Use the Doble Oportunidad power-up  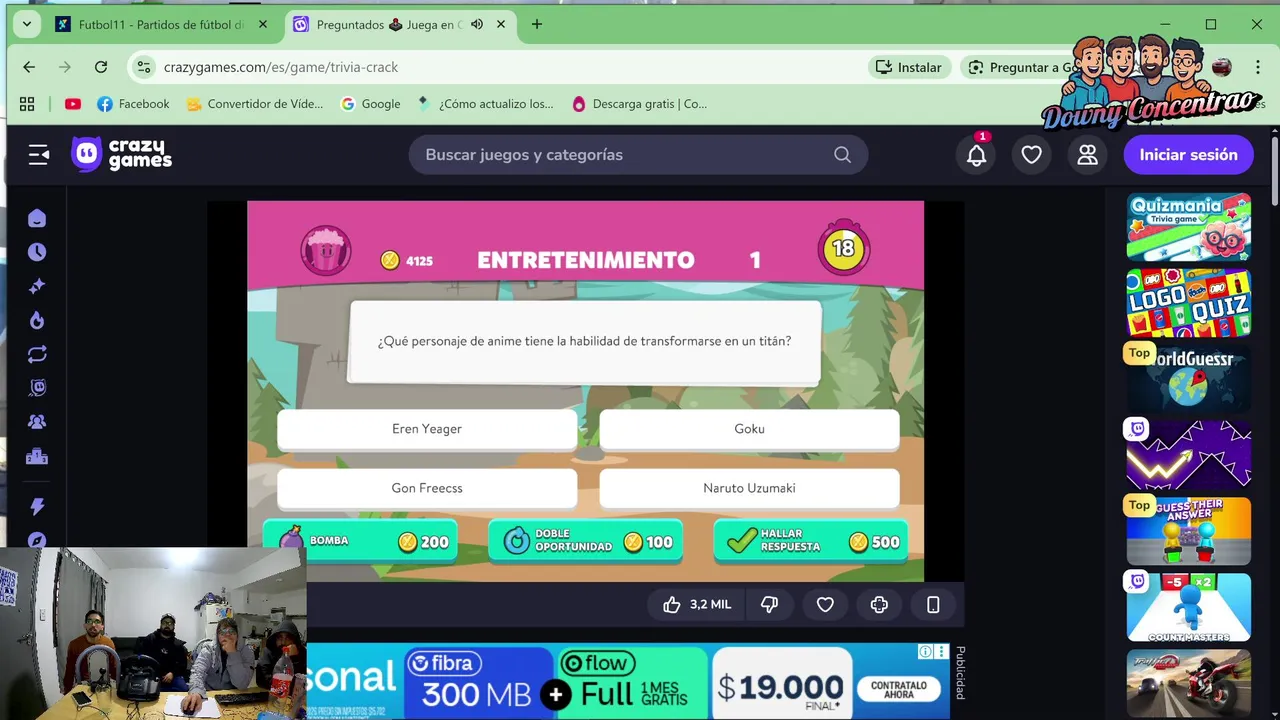pyautogui.click(x=586, y=541)
